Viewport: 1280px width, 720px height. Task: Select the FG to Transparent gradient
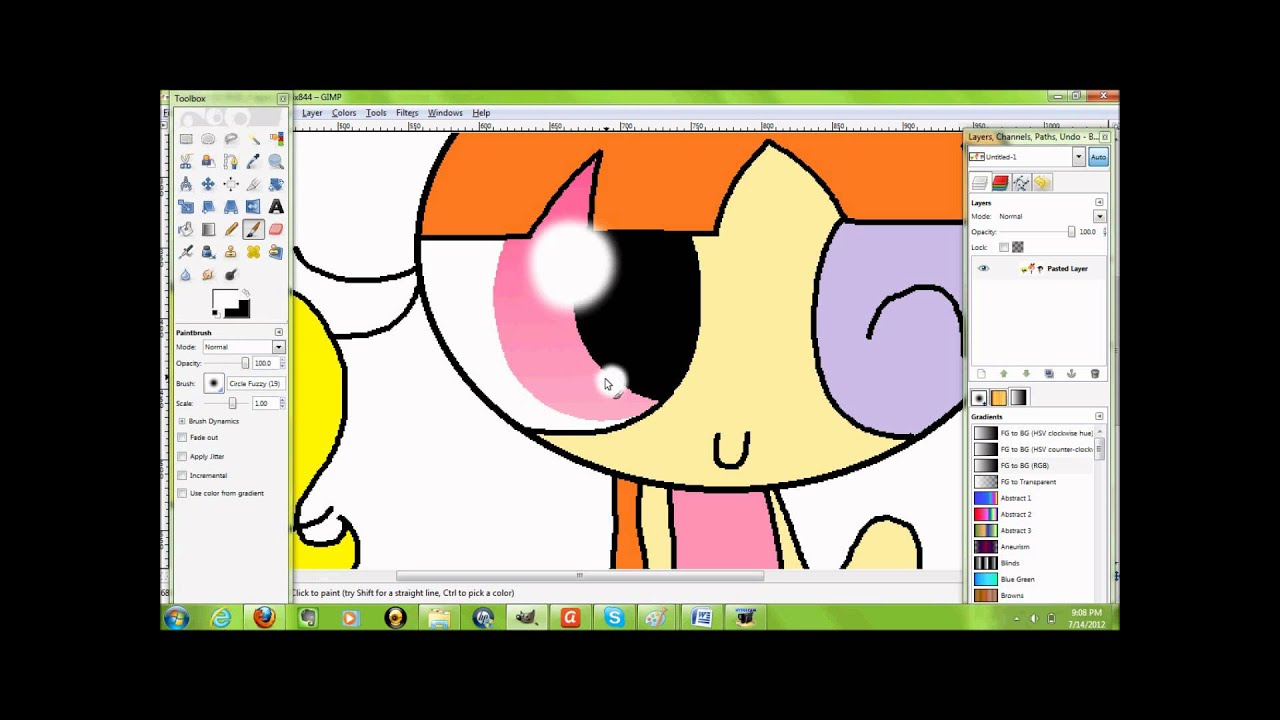tap(1033, 482)
